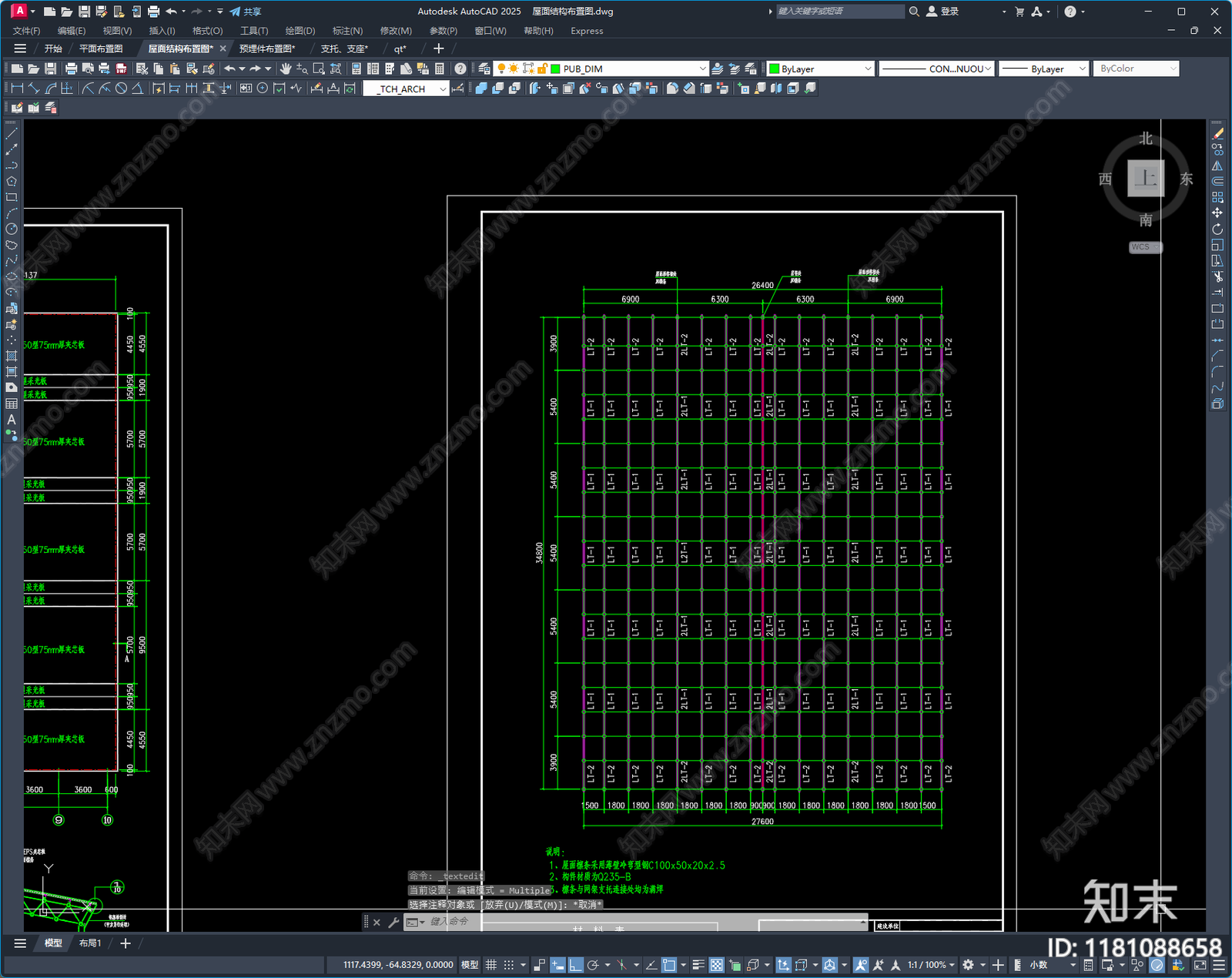Select the Line draw tool
The width and height of the screenshot is (1232, 978).
[12, 134]
